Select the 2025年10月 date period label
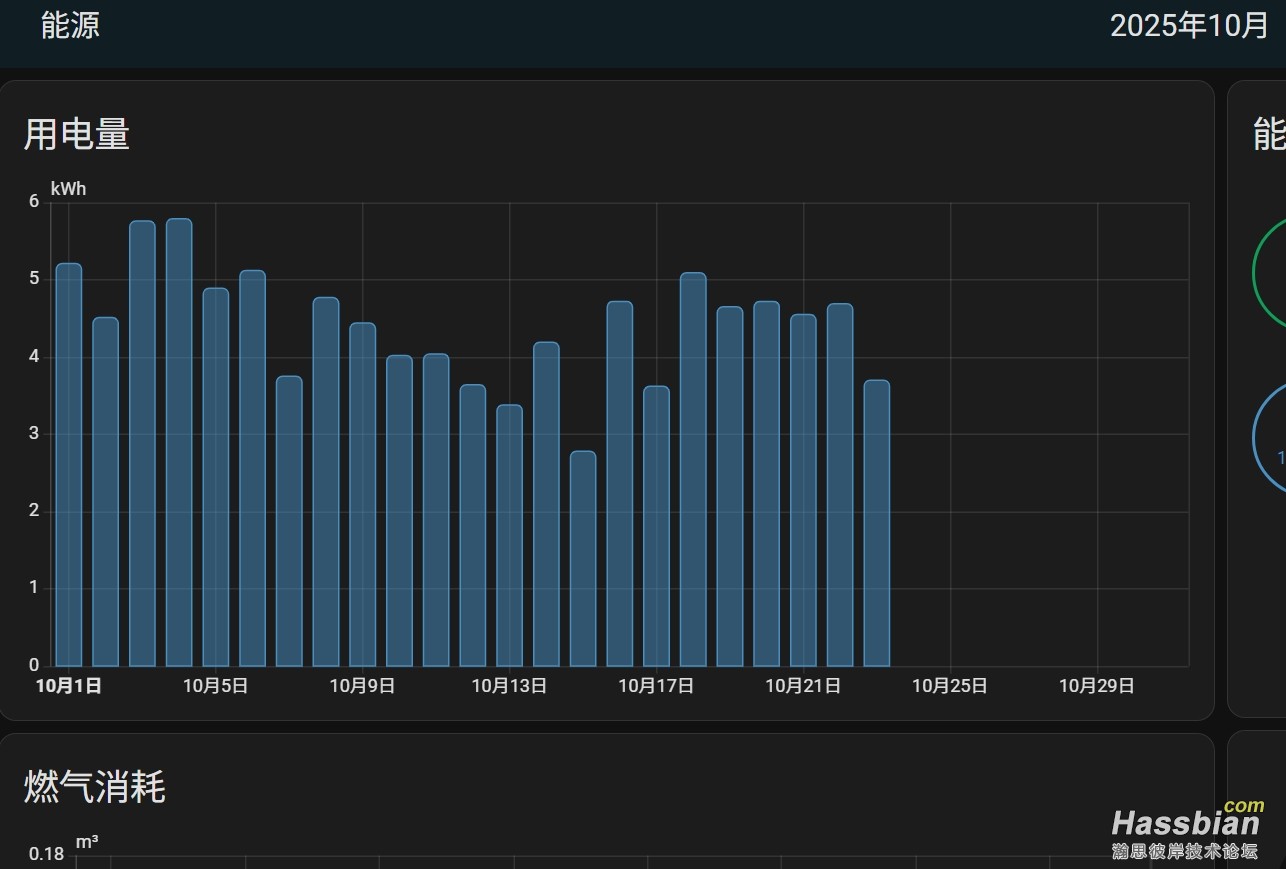 point(1188,26)
